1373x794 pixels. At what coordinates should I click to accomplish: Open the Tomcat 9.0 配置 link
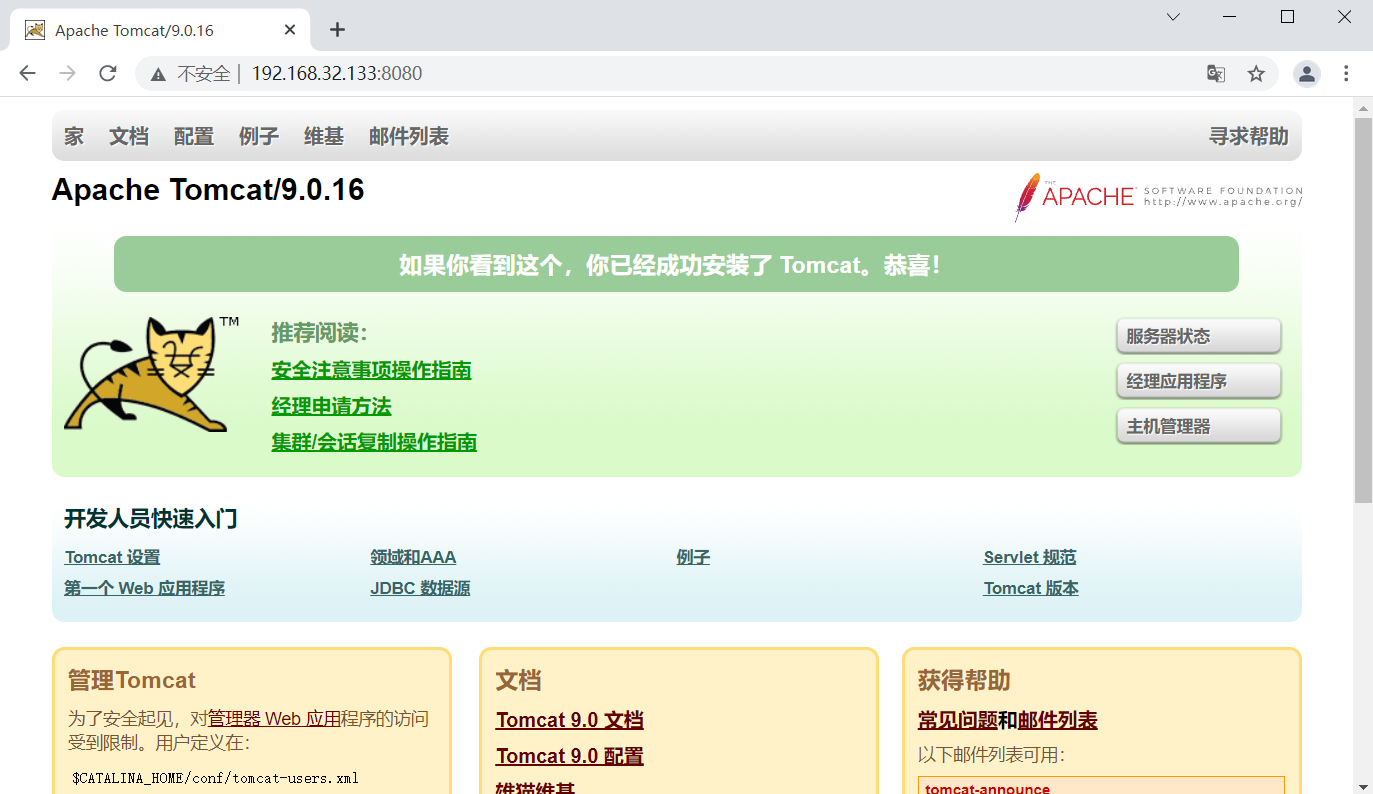point(570,756)
